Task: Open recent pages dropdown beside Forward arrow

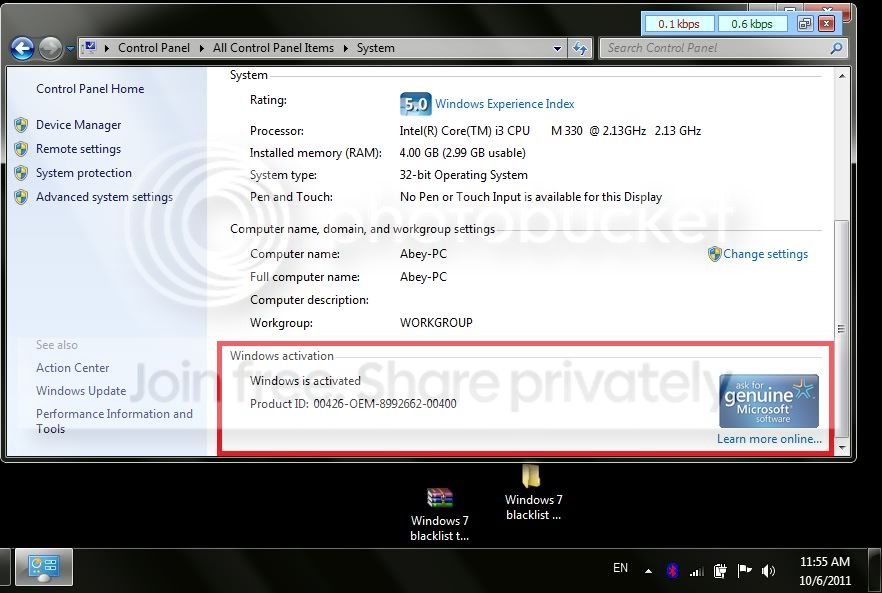Action: (x=70, y=49)
